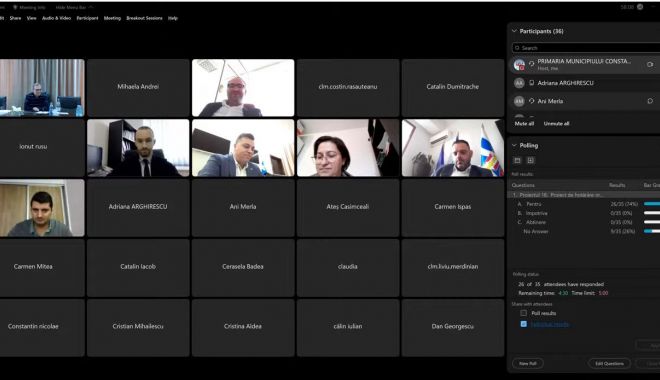This screenshot has height=380, width=660.
Task: Select the Cerasela Badea tile
Action: (243, 268)
